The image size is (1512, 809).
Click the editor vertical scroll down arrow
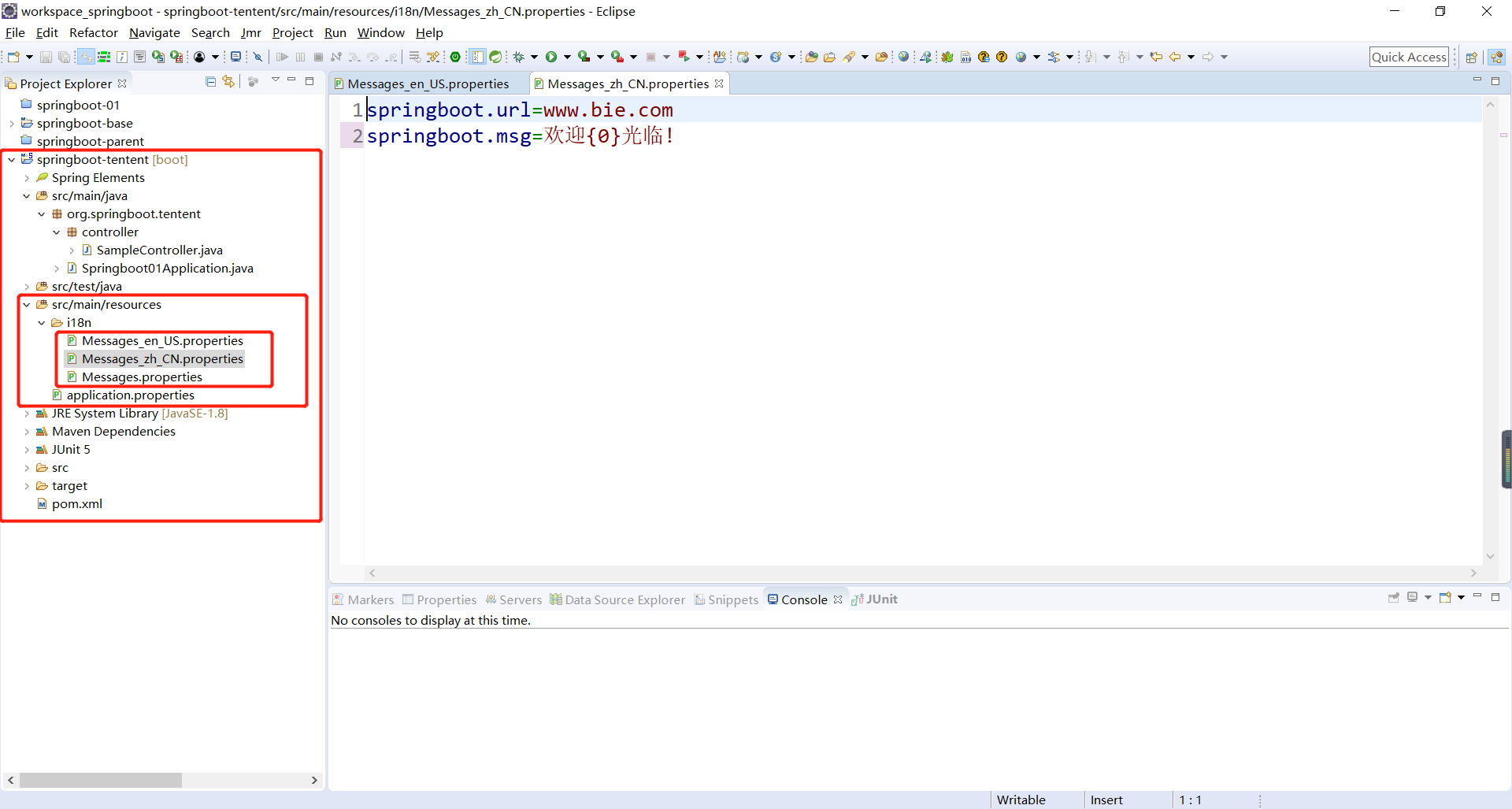[1490, 556]
